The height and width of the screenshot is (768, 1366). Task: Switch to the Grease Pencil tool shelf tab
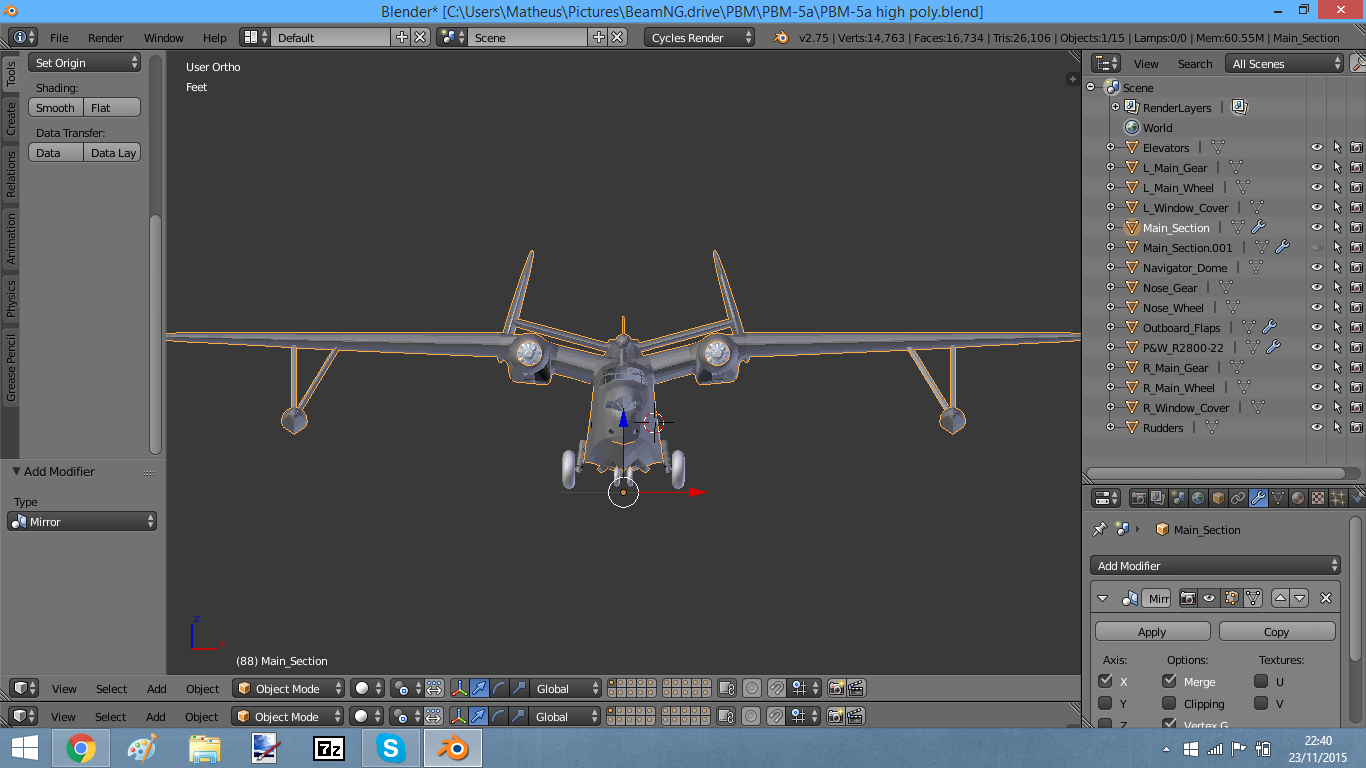[x=11, y=368]
